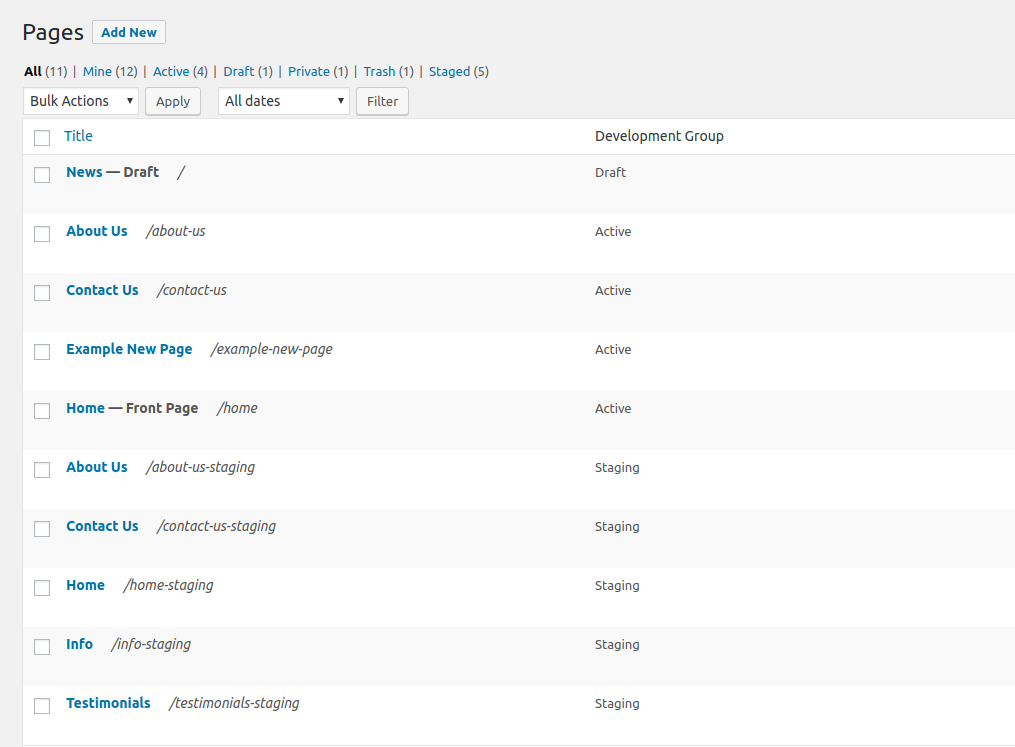This screenshot has width=1015, height=747.
Task: Click the Add New page button
Action: 129,32
